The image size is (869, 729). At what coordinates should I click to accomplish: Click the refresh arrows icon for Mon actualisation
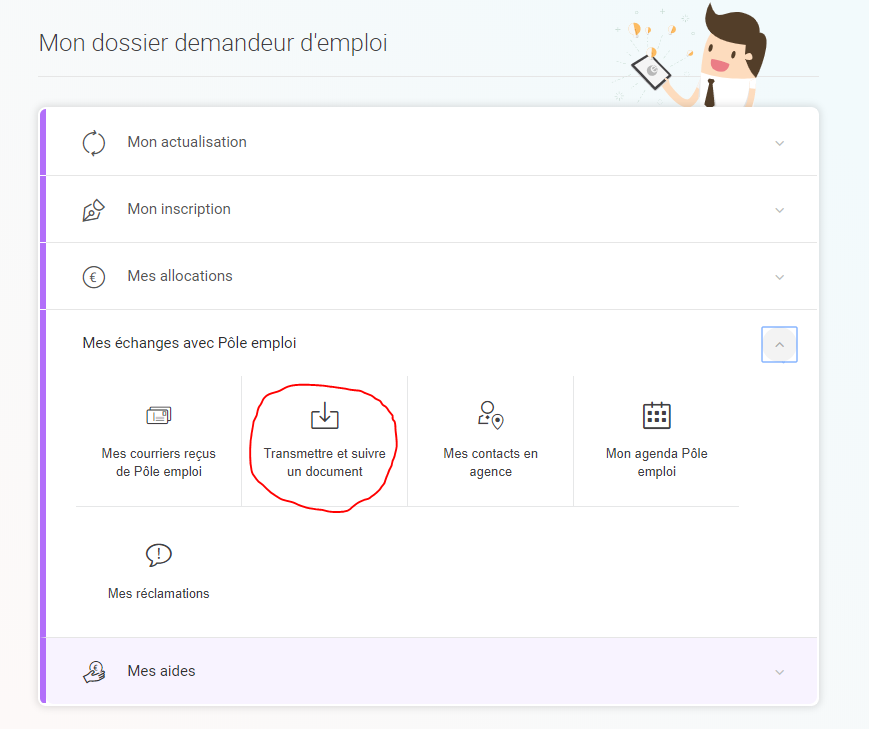click(94, 143)
